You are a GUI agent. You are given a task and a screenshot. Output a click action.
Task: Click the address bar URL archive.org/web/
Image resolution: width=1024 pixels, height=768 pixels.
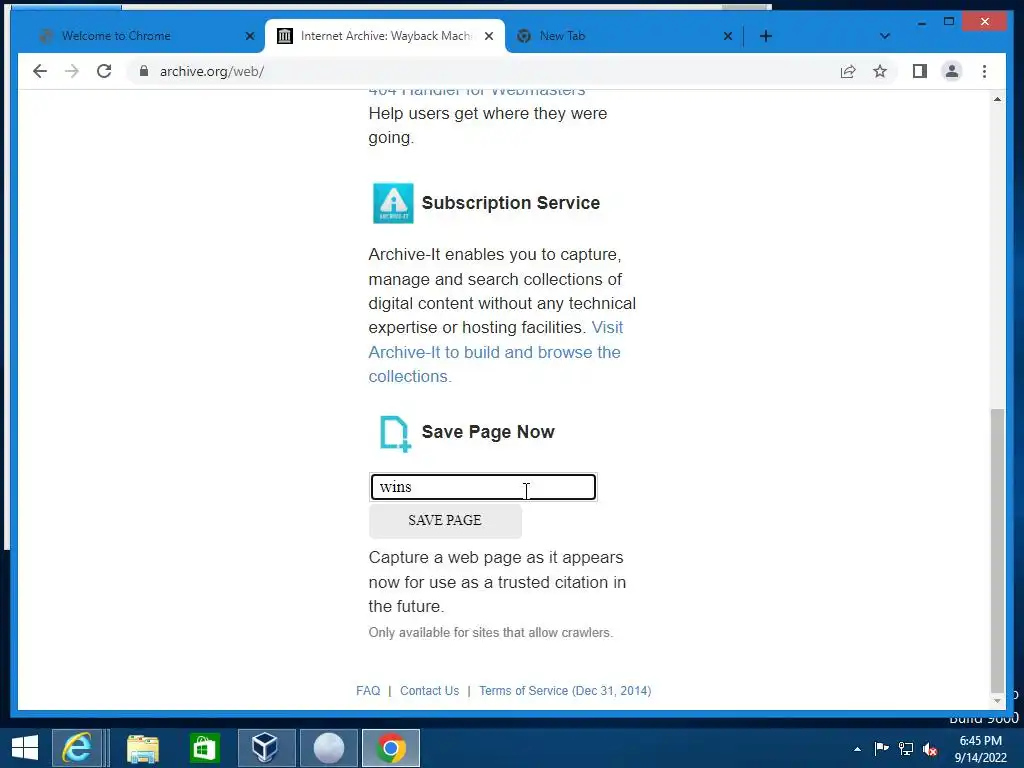(x=212, y=71)
